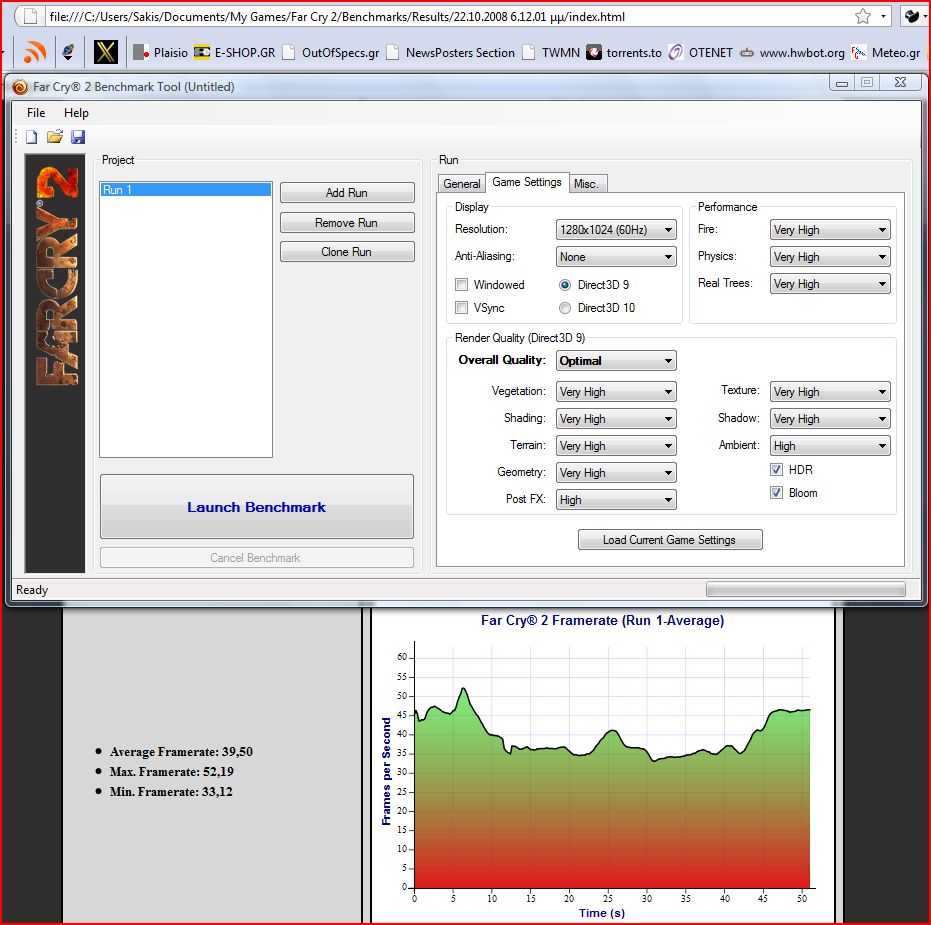Open the Overall Quality dropdown
Viewport: 931px width, 925px height.
point(616,361)
